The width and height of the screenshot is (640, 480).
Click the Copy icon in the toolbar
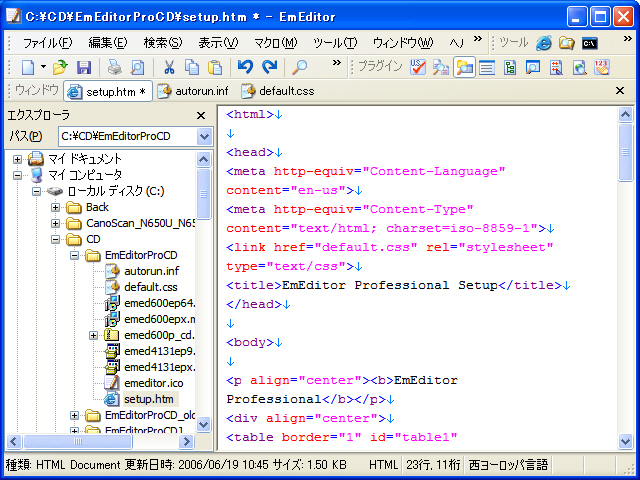[191, 67]
